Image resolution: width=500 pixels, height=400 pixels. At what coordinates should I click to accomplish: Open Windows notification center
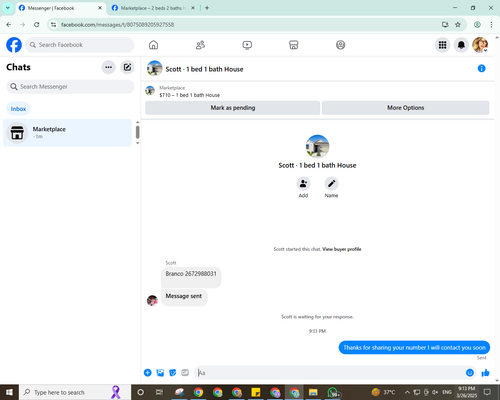pyautogui.click(x=487, y=392)
